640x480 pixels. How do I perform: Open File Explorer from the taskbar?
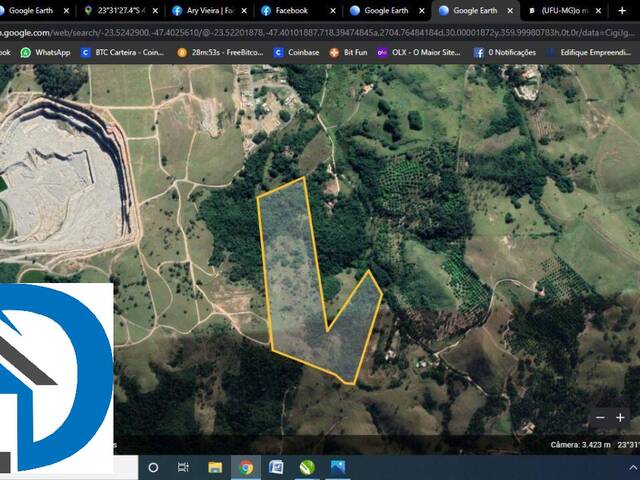pos(215,467)
